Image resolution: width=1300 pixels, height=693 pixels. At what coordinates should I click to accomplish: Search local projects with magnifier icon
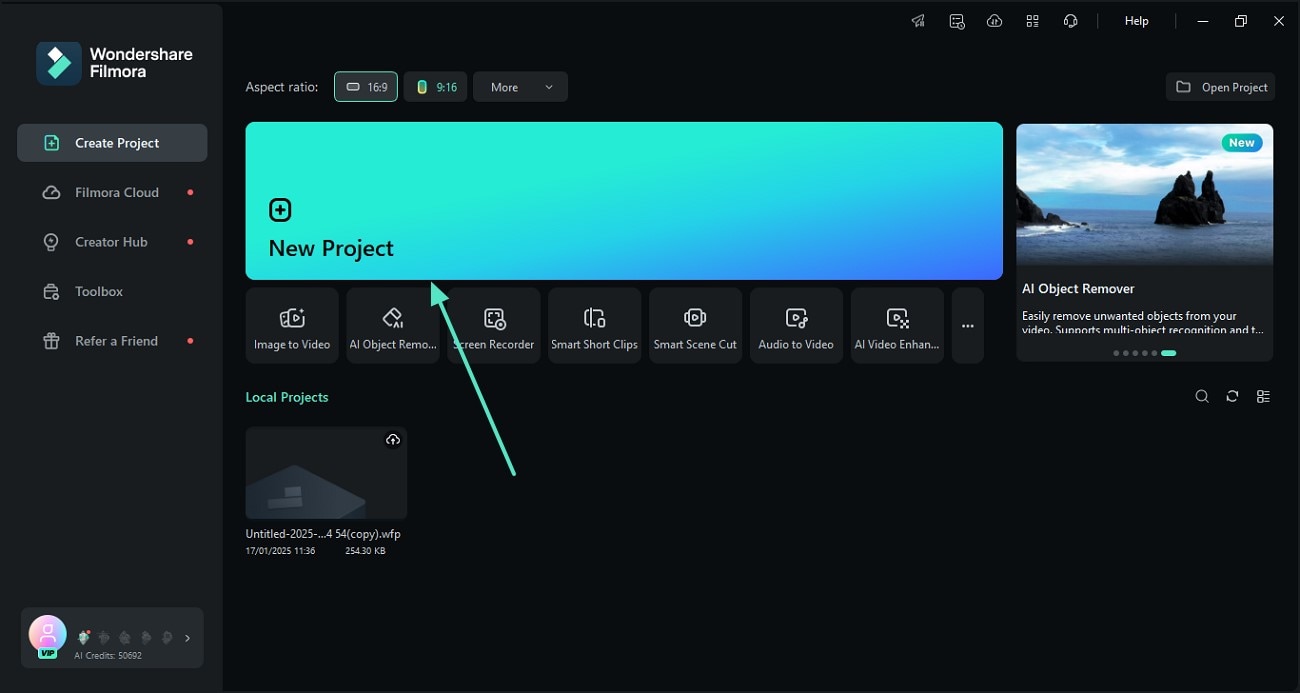point(1202,397)
